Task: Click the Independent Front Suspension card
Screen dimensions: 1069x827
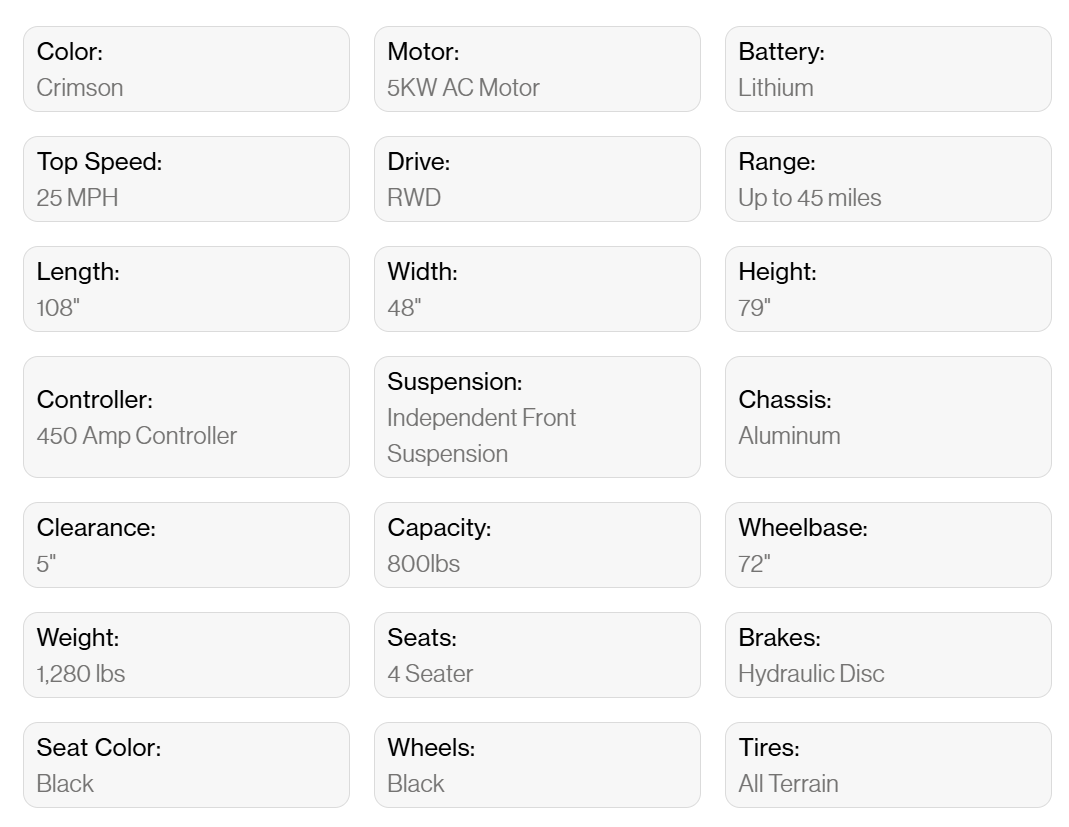Action: pos(537,417)
